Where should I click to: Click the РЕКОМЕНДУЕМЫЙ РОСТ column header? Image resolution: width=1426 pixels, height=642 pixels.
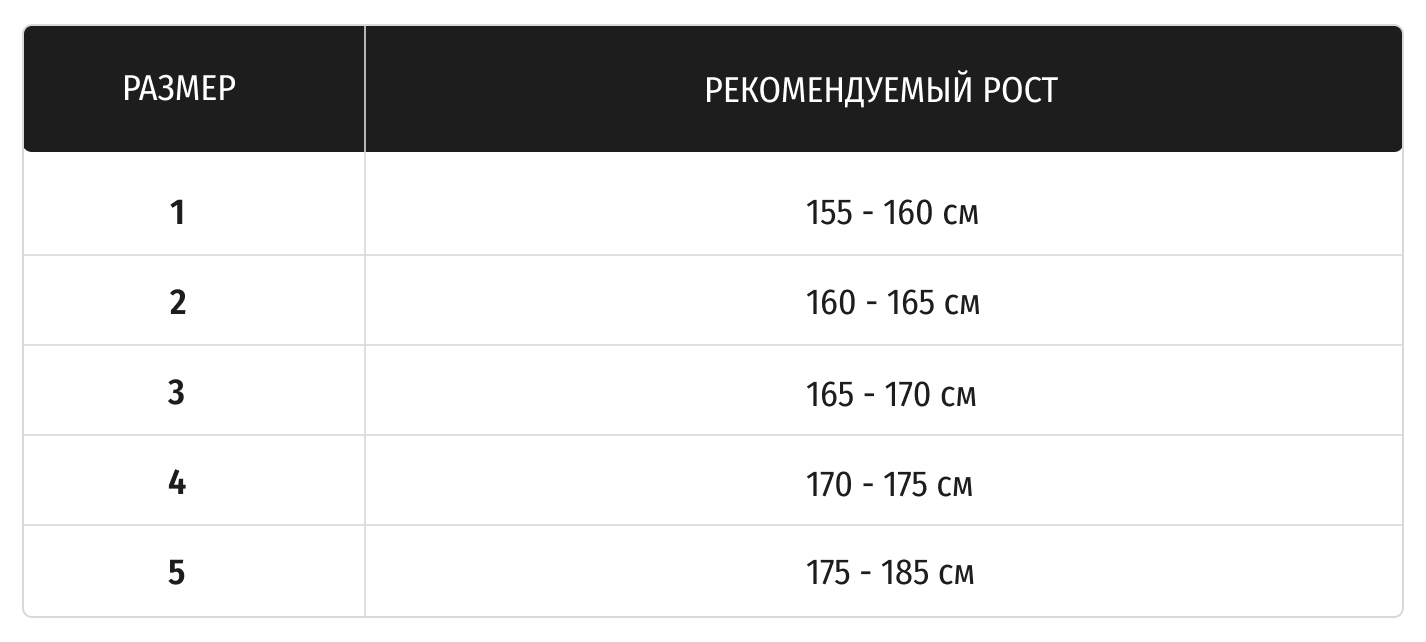coord(881,90)
